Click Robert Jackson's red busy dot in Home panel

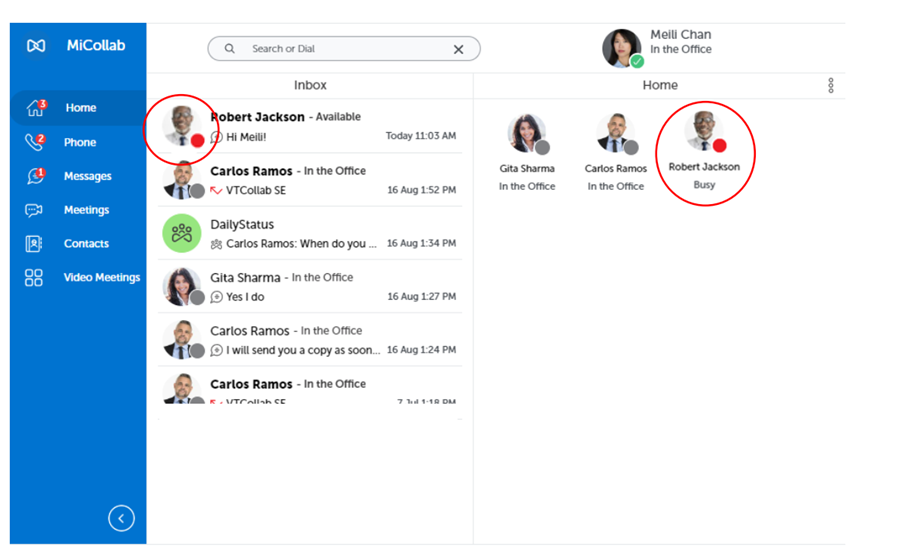click(719, 145)
